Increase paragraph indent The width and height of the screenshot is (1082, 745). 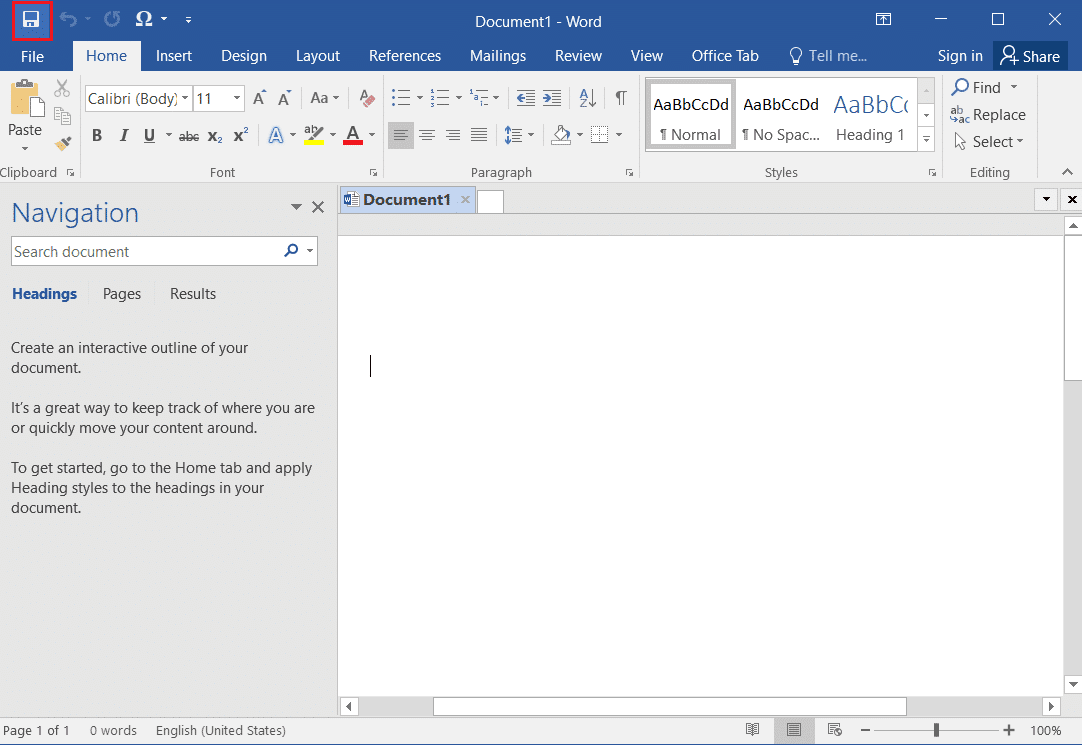[x=552, y=98]
